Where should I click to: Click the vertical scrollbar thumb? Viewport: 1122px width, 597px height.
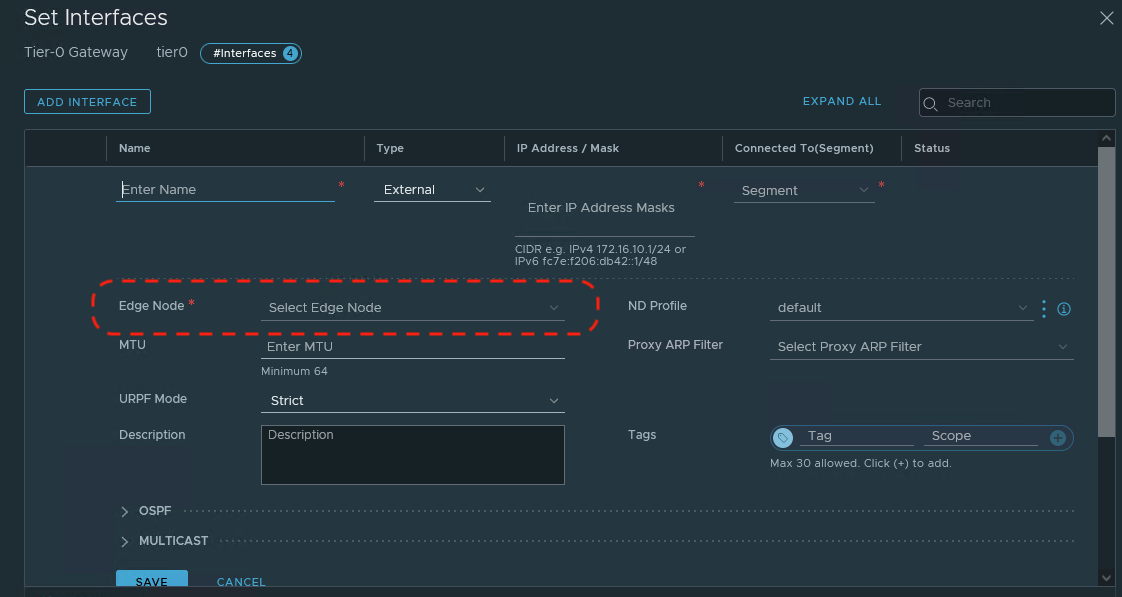tap(1105, 290)
